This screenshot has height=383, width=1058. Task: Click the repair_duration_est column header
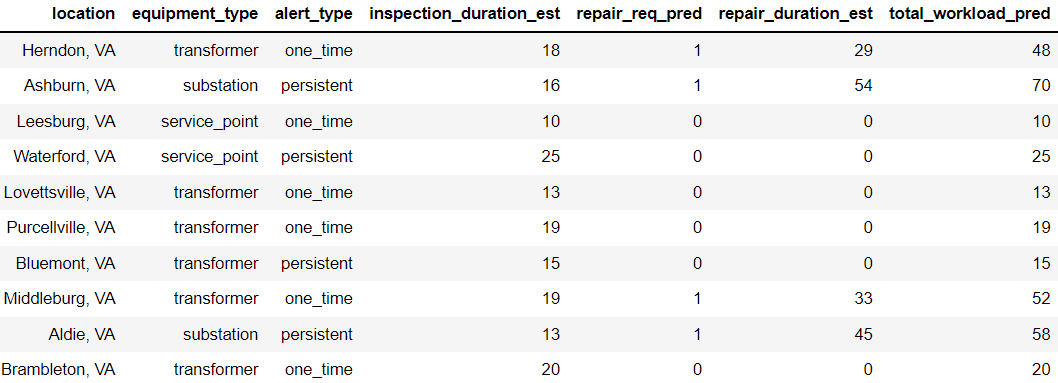click(x=796, y=14)
